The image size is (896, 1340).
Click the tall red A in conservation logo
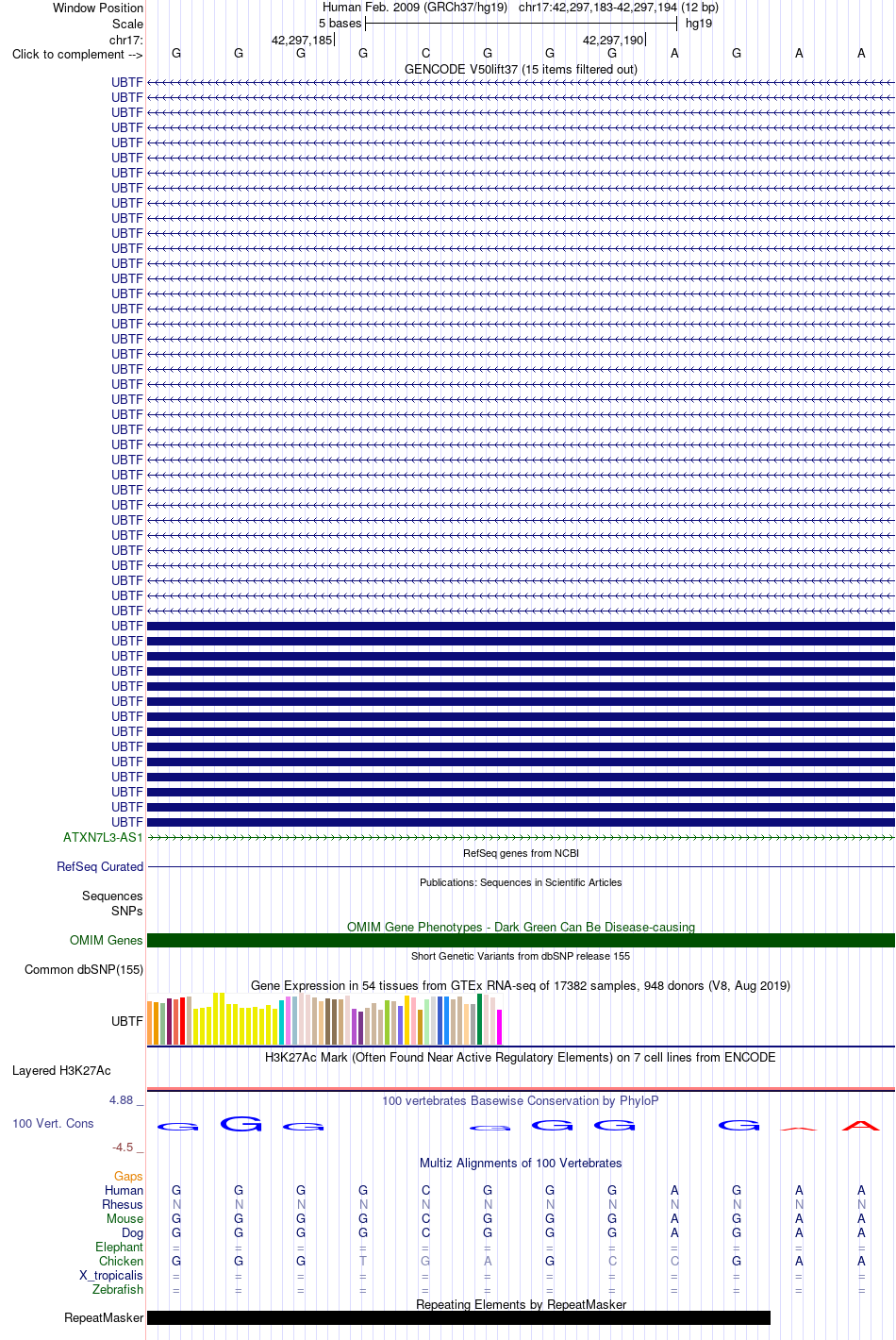[x=861, y=1125]
